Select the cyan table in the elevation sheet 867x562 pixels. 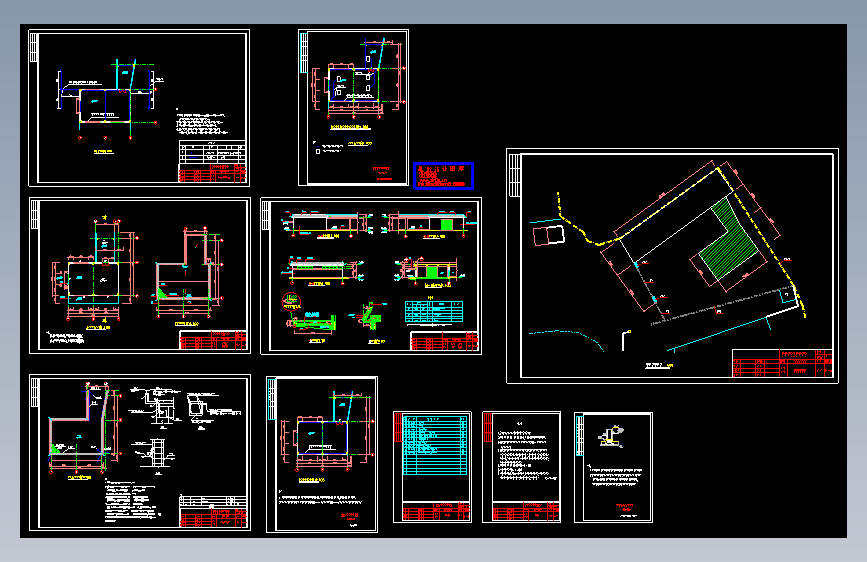pos(434,311)
